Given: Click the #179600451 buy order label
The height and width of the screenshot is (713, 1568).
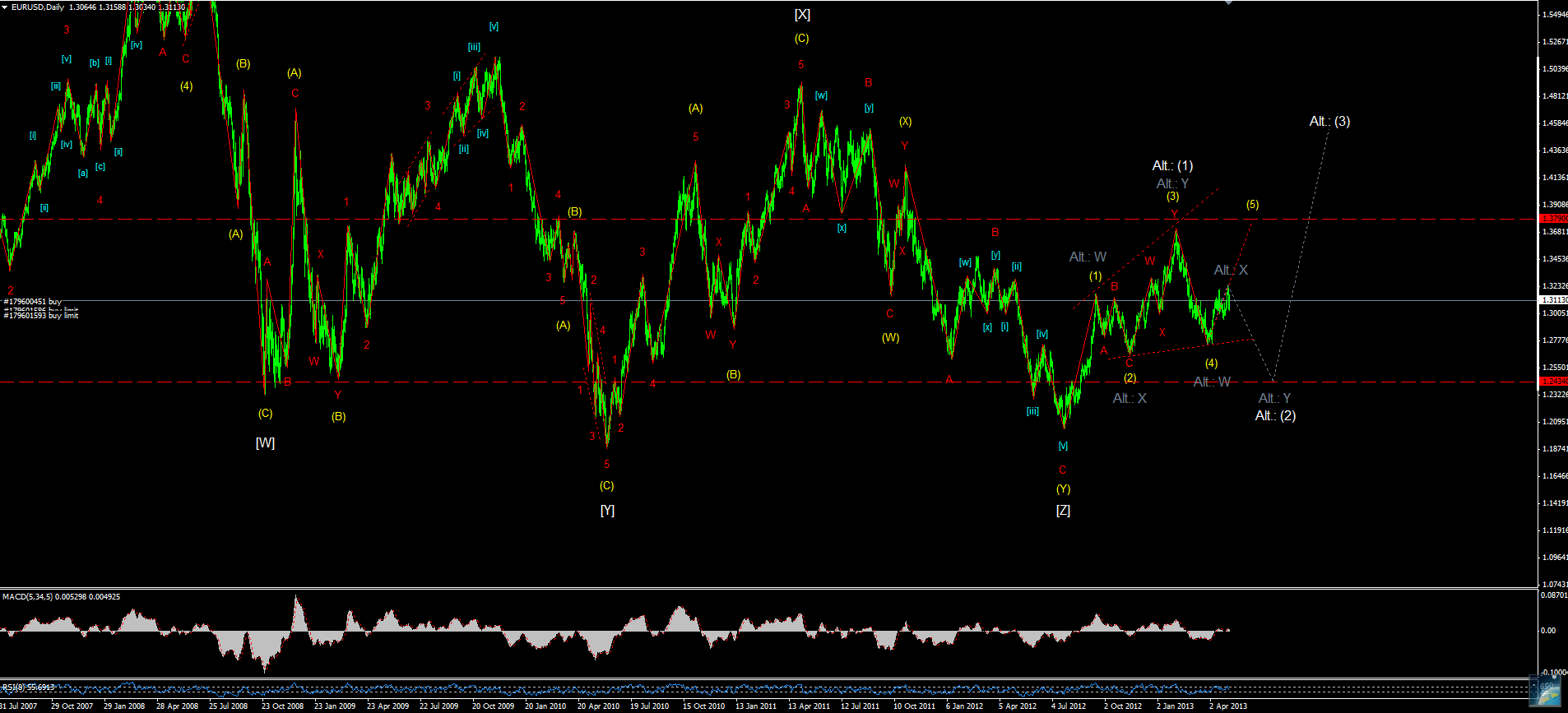Looking at the screenshot, I should (32, 302).
